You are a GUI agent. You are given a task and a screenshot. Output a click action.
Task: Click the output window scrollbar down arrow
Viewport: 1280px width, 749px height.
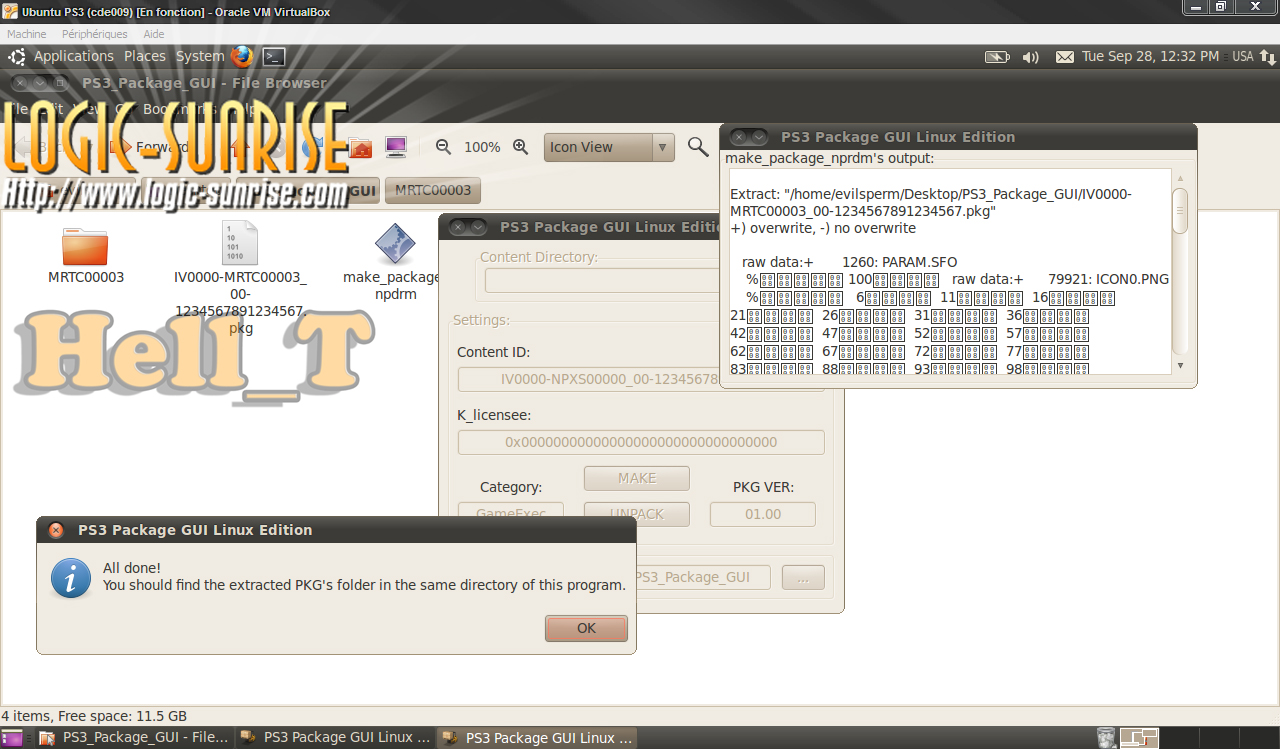(1180, 365)
